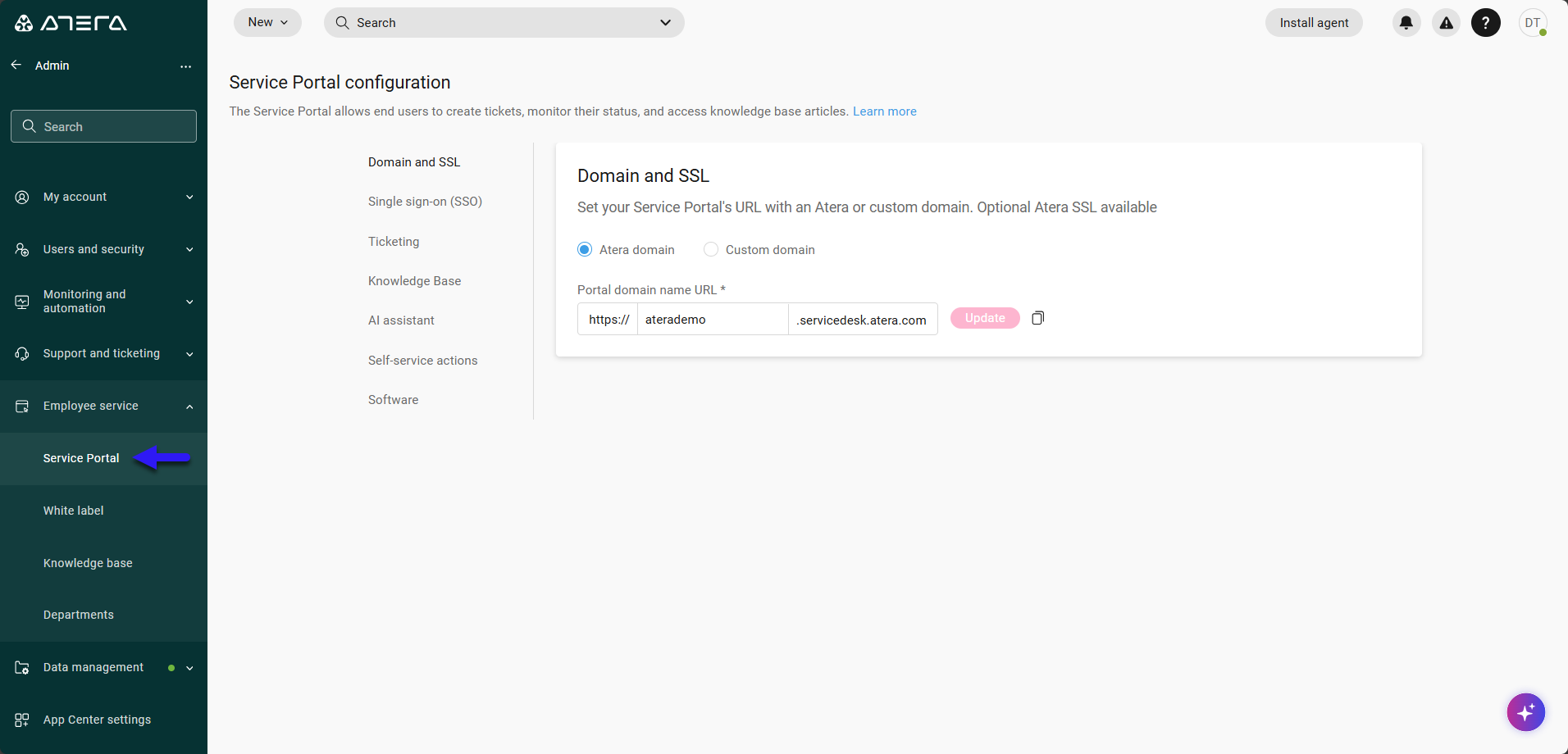The image size is (1568, 754).
Task: Go back using the Admin arrow
Action: point(16,65)
